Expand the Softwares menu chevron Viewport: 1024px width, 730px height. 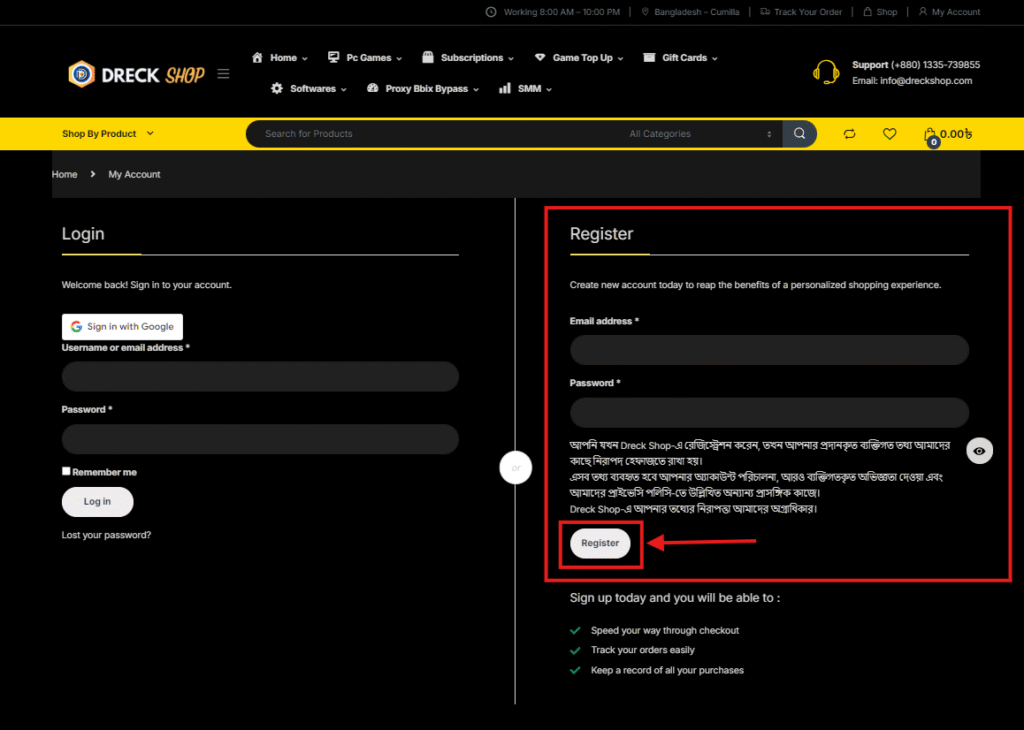pyautogui.click(x=344, y=89)
